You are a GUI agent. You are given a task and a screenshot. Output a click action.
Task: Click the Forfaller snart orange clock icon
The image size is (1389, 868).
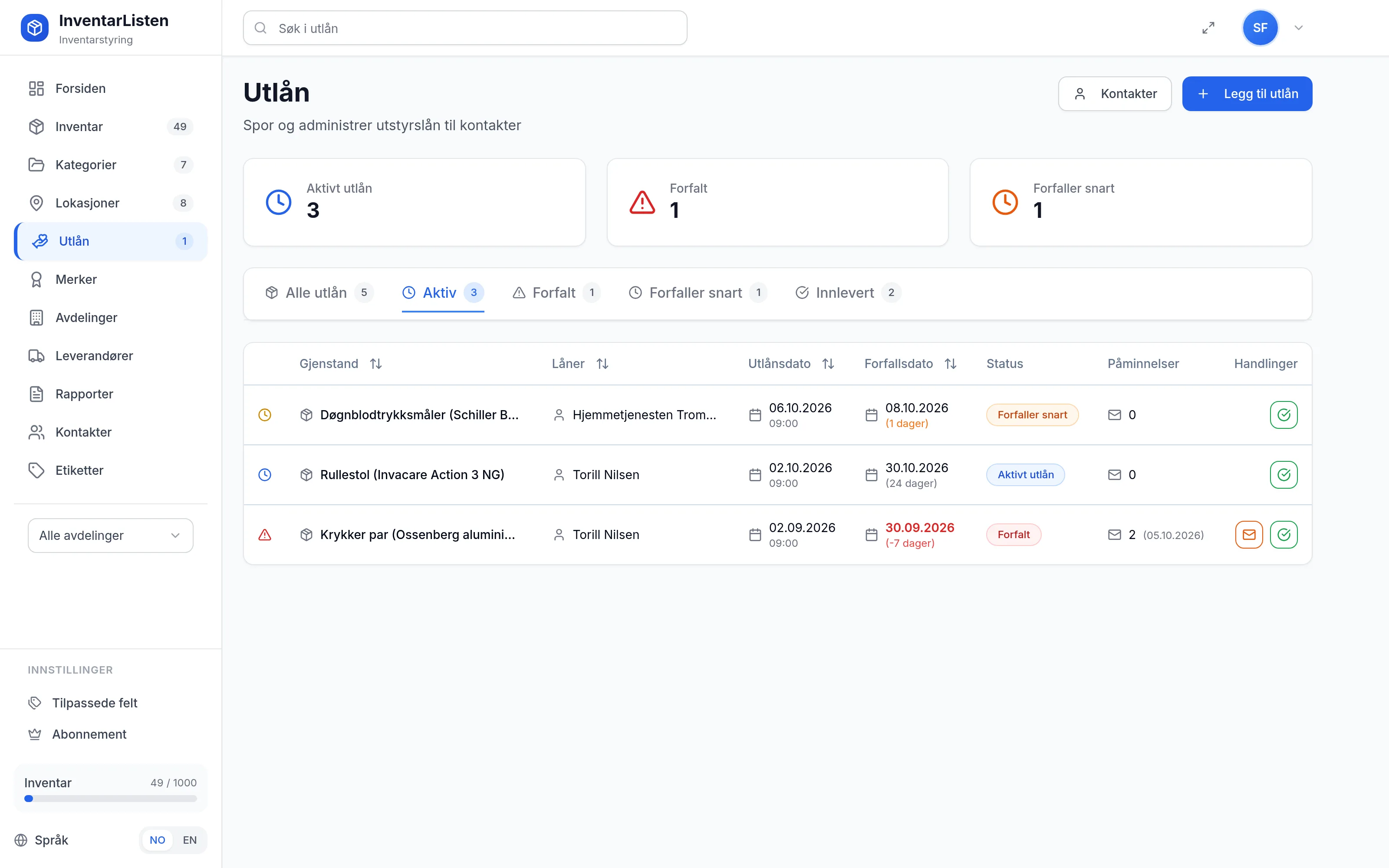tap(1005, 202)
